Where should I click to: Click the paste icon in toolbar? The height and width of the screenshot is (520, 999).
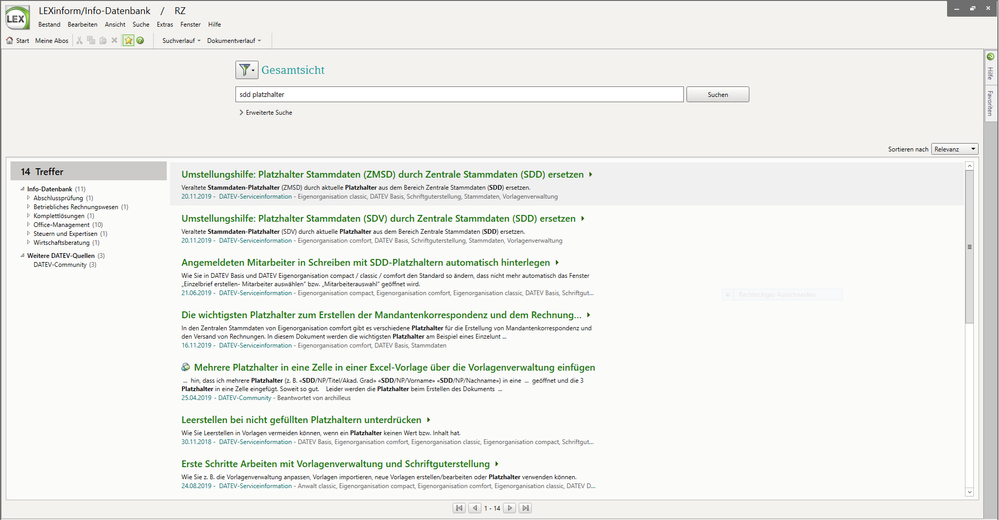(103, 40)
